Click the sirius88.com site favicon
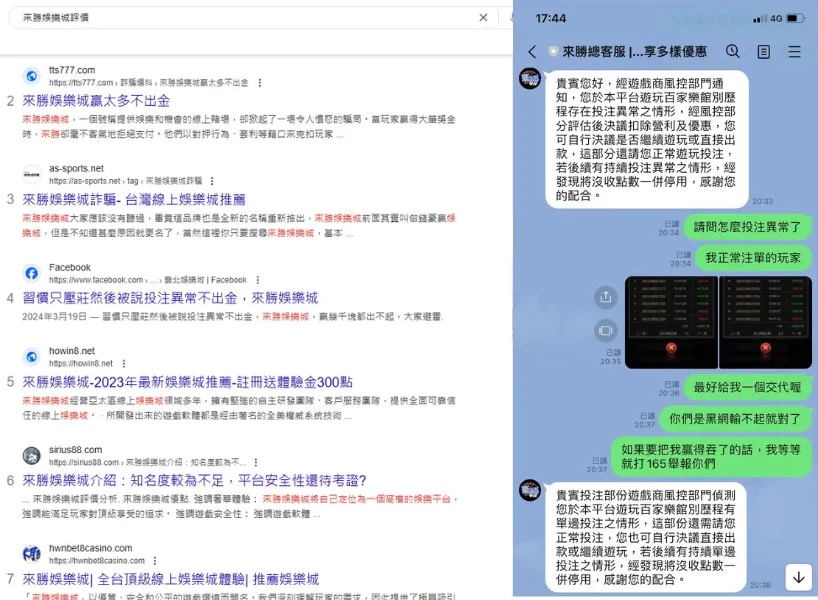 [32, 455]
